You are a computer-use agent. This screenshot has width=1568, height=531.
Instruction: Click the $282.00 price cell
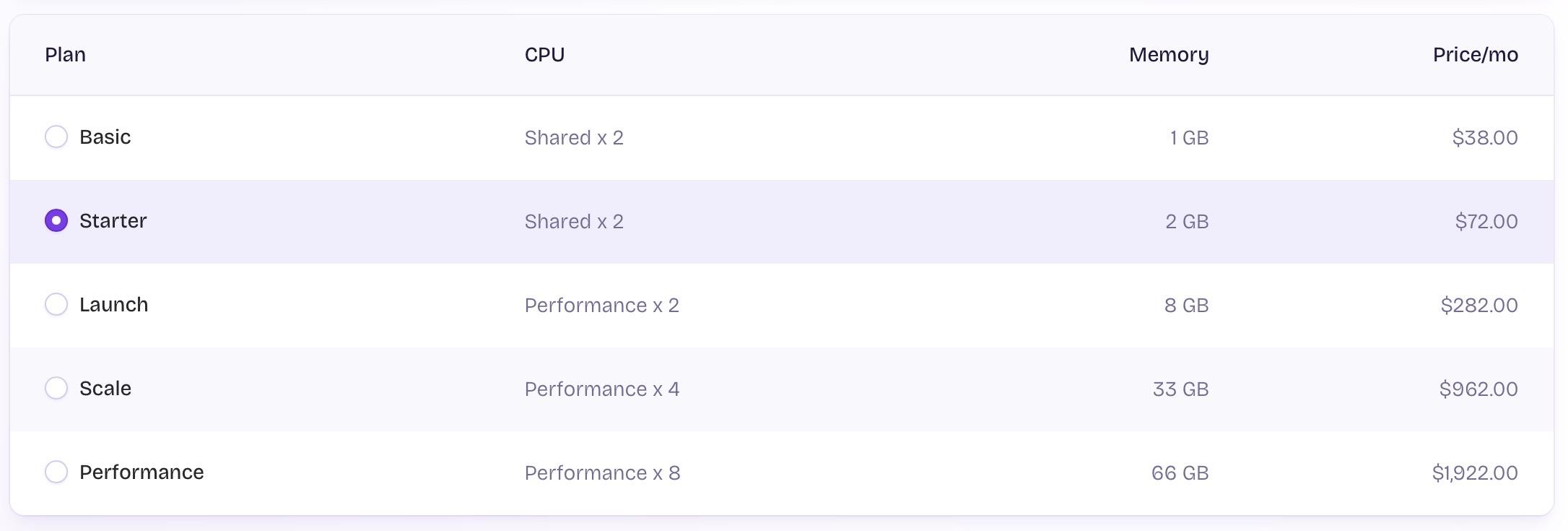point(1478,306)
